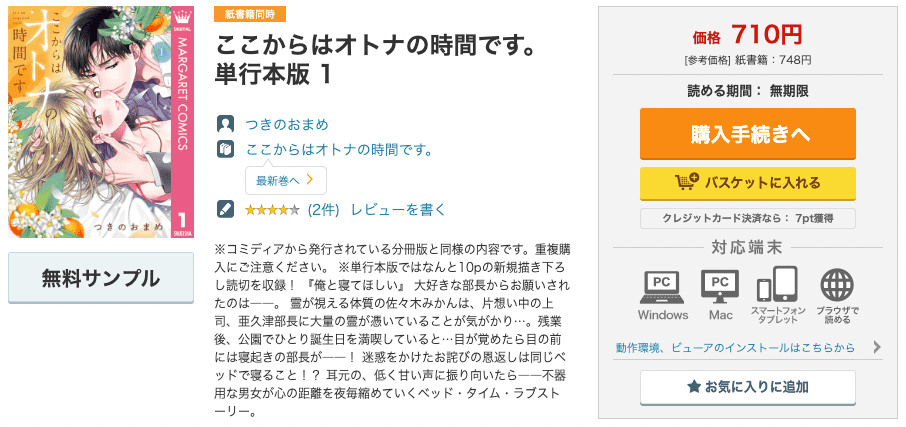Open the 無料サンプル free sample
The height and width of the screenshot is (427, 906).
click(x=101, y=278)
